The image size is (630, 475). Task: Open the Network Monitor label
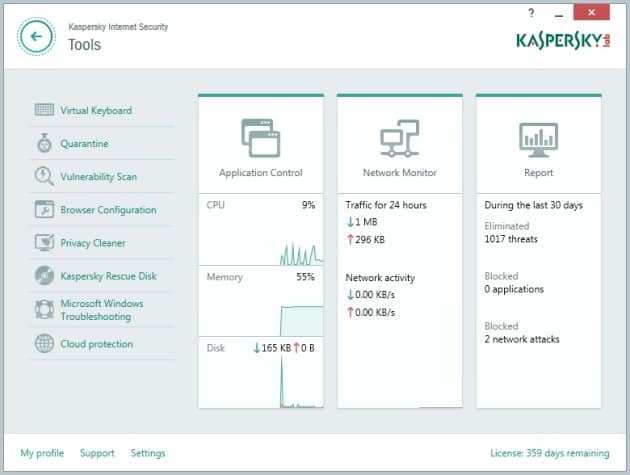tap(400, 172)
